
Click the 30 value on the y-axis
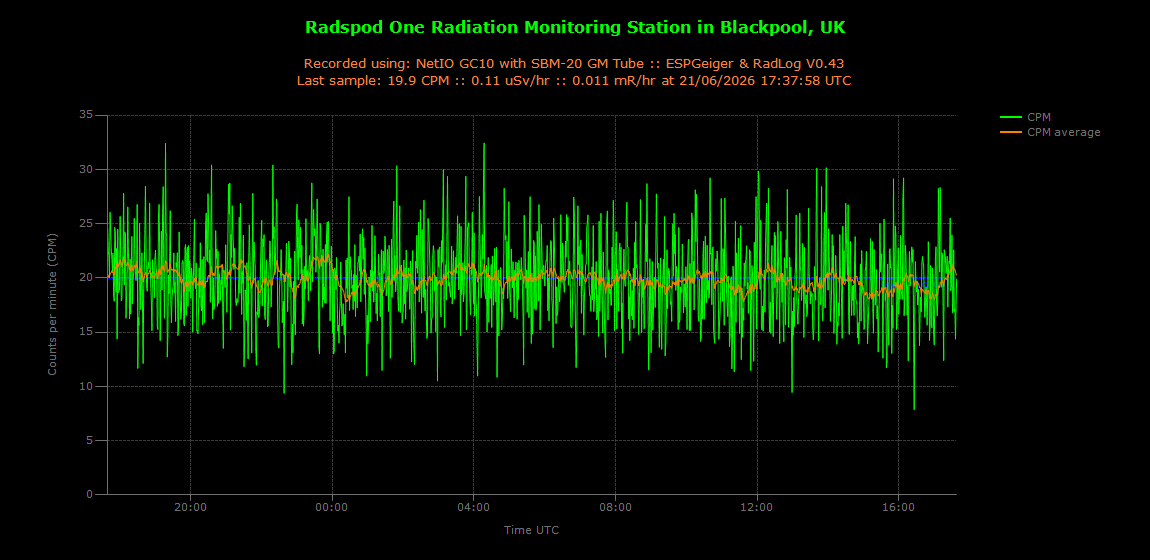(87, 169)
